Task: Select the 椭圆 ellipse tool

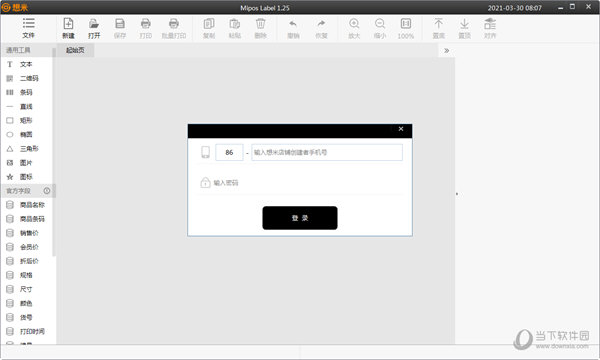Action: pyautogui.click(x=27, y=135)
